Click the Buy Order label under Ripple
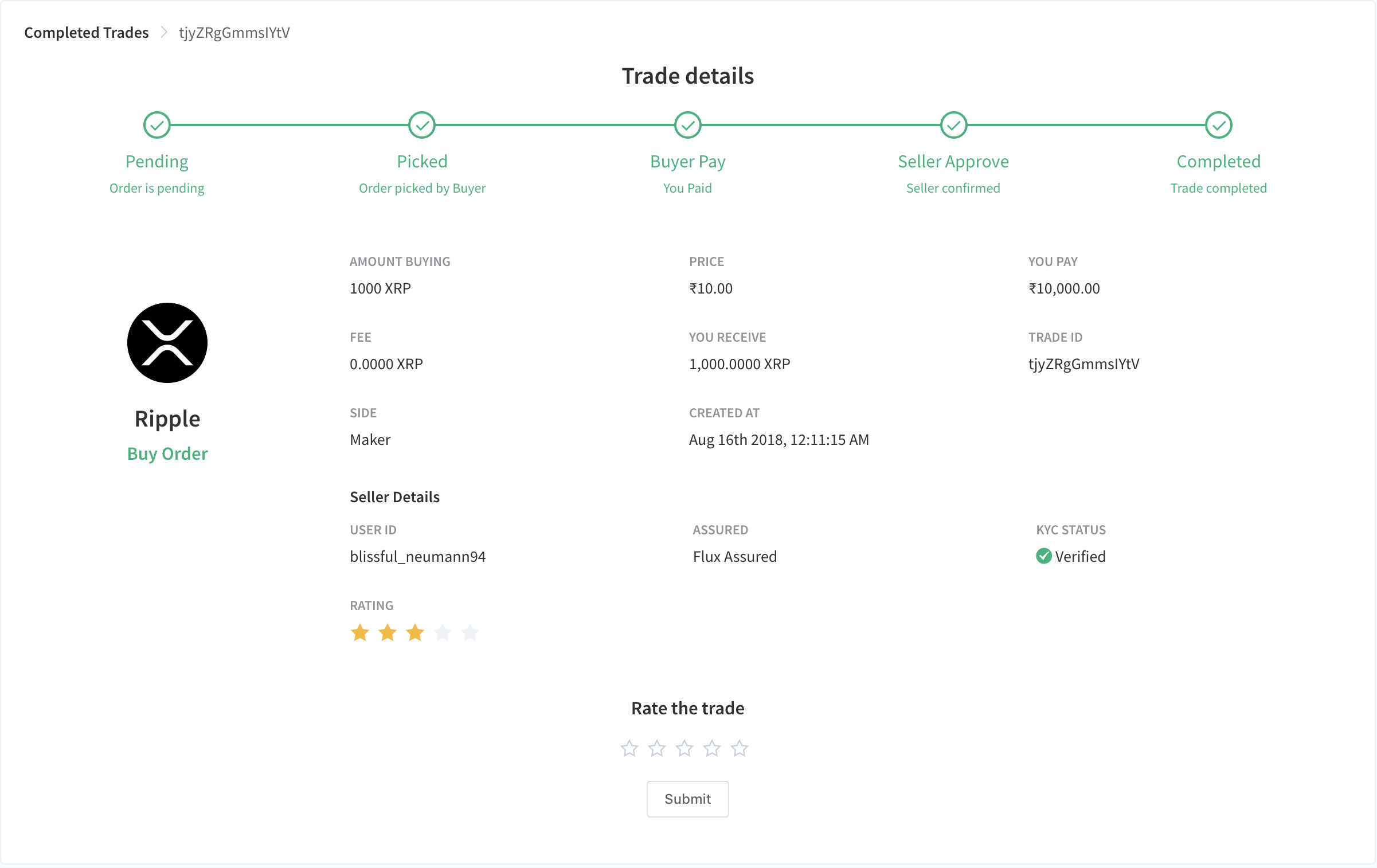Image resolution: width=1377 pixels, height=868 pixels. pos(167,453)
